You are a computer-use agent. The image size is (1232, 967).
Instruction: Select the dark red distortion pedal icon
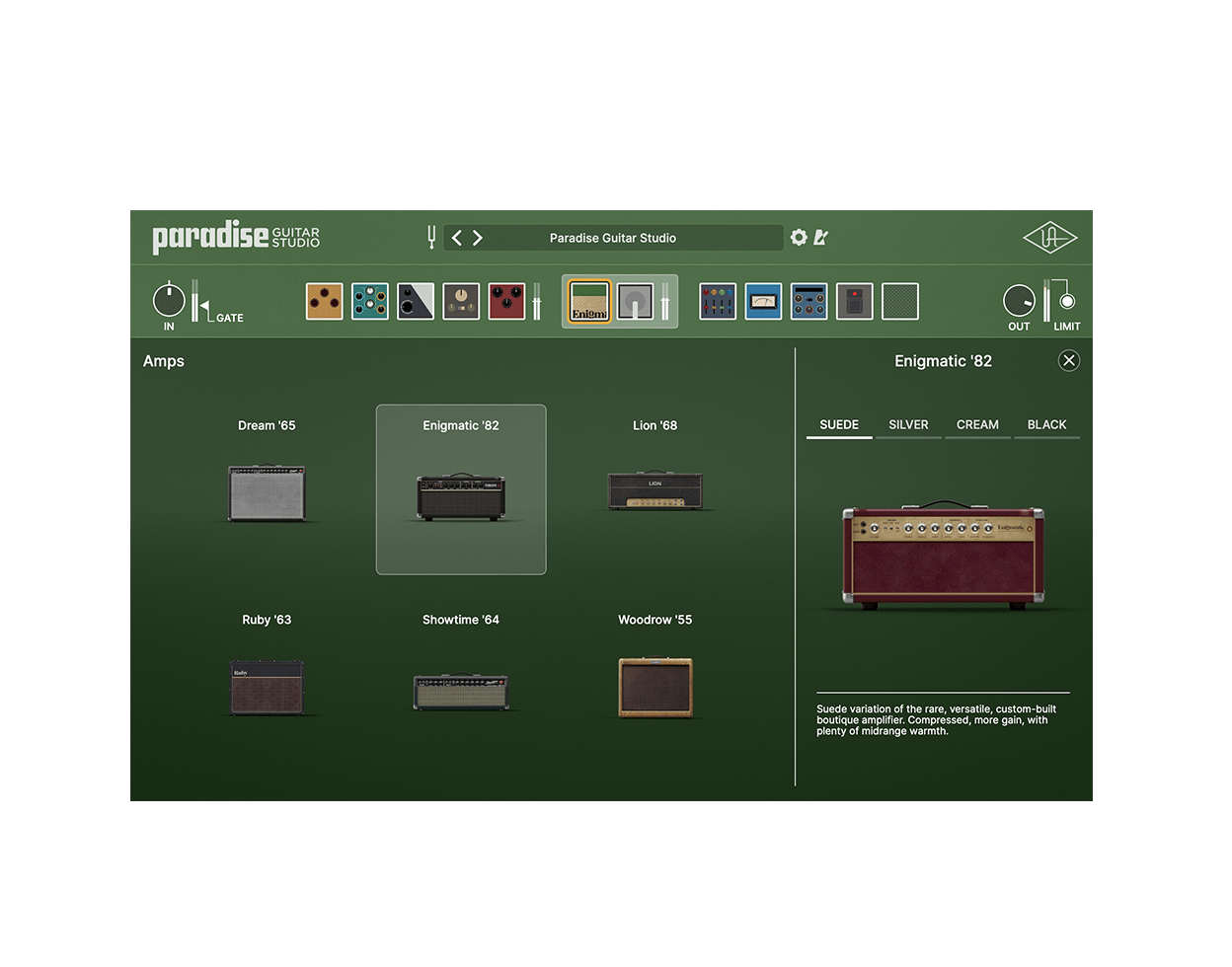coord(506,301)
